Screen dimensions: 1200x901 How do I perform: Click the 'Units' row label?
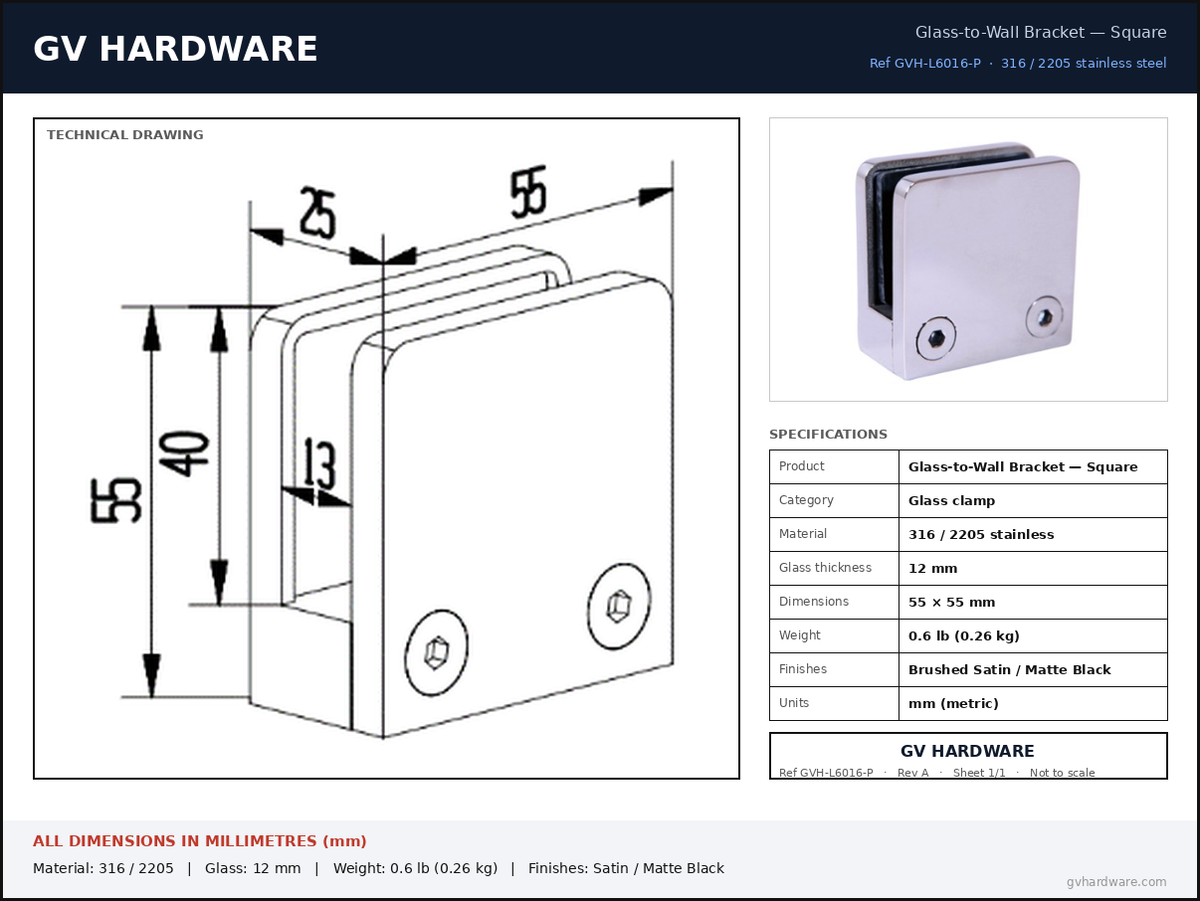794,703
